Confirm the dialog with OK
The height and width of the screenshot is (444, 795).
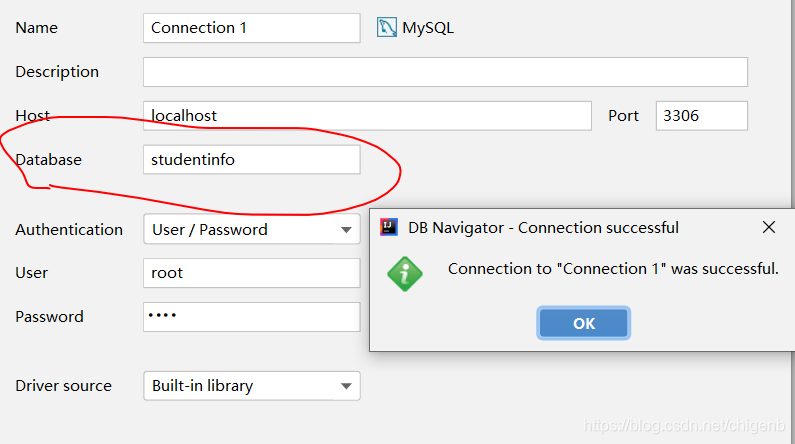point(584,323)
